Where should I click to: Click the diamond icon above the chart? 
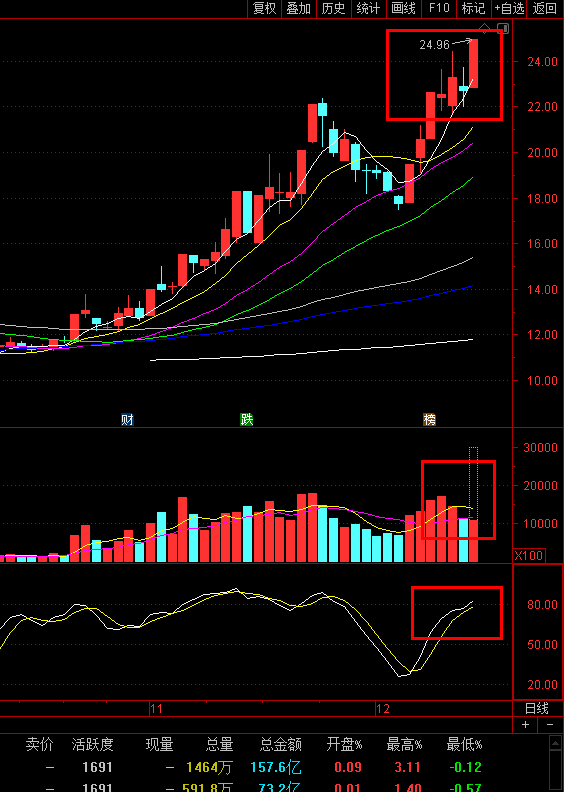(485, 28)
